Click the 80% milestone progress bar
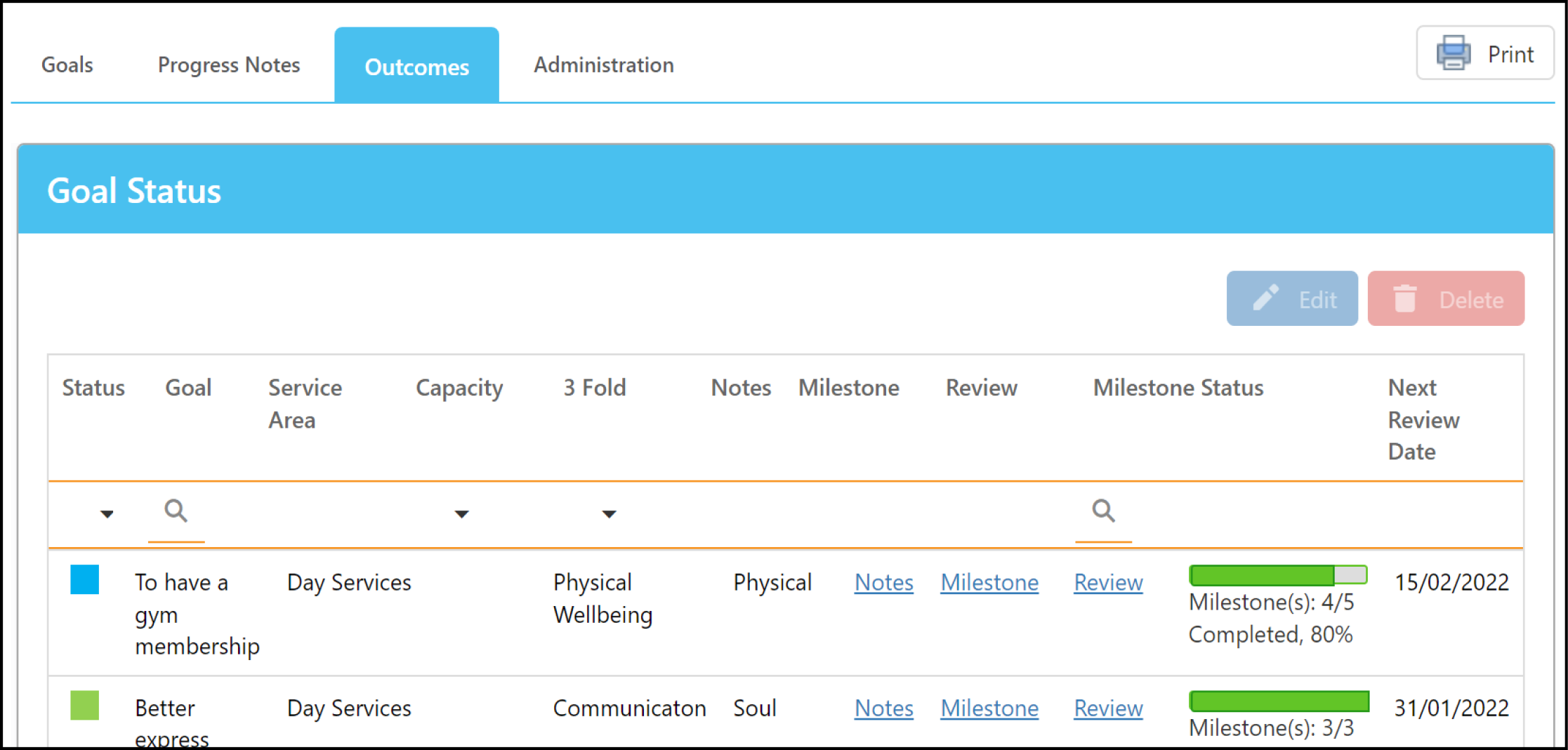The height and width of the screenshot is (750, 1568). (1278, 575)
